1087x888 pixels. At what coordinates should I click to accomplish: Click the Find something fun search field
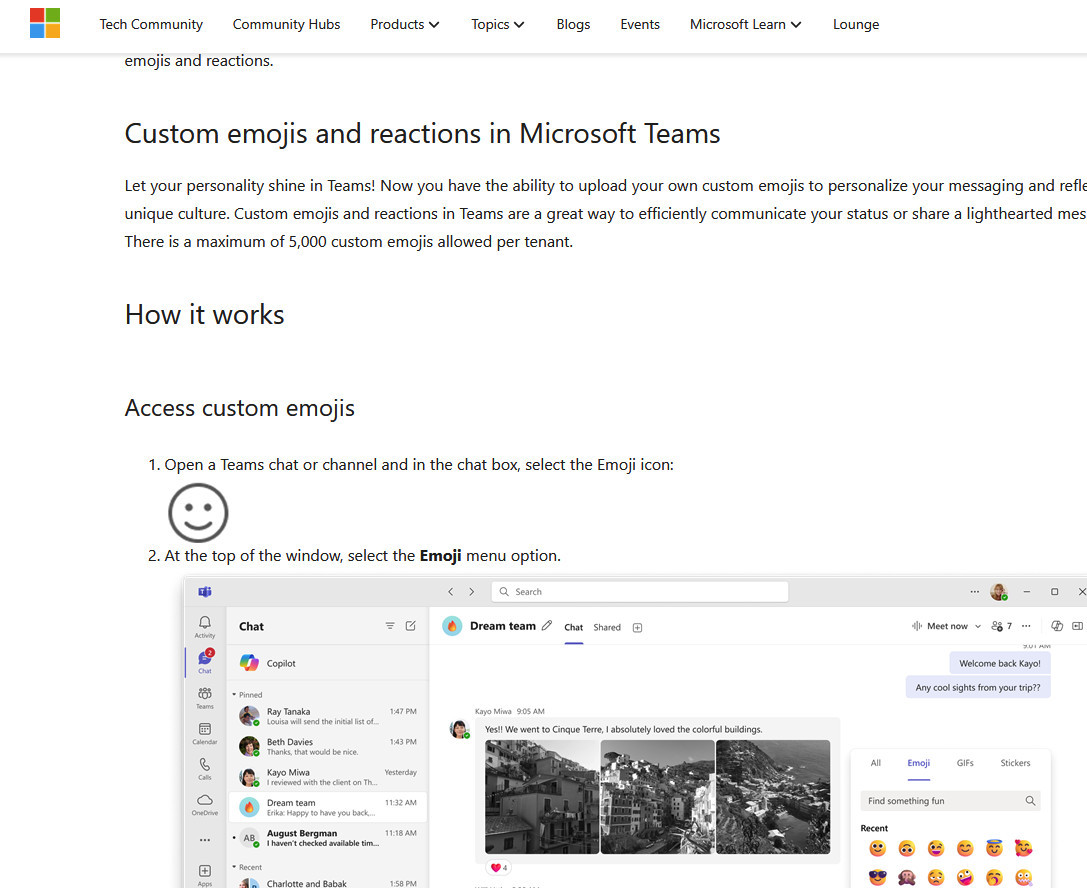pos(940,801)
